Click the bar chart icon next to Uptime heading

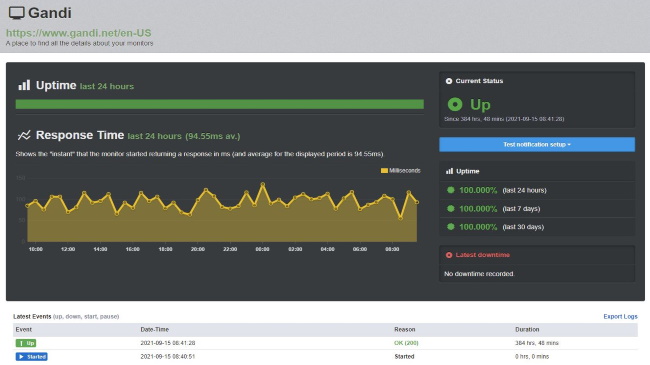(x=24, y=85)
